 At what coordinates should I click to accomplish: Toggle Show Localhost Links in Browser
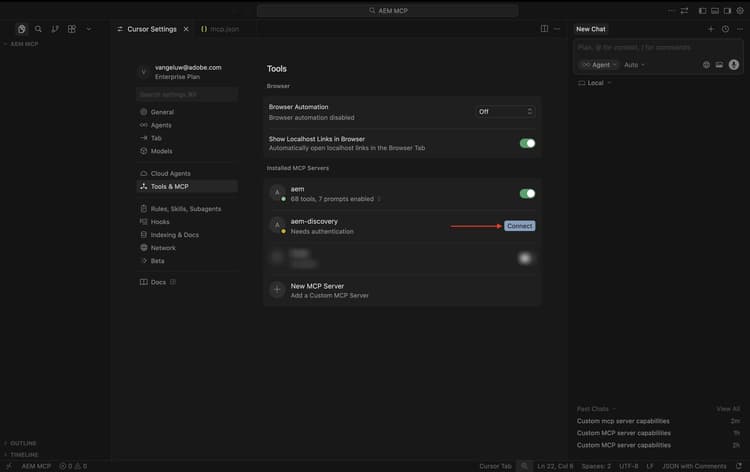point(527,143)
